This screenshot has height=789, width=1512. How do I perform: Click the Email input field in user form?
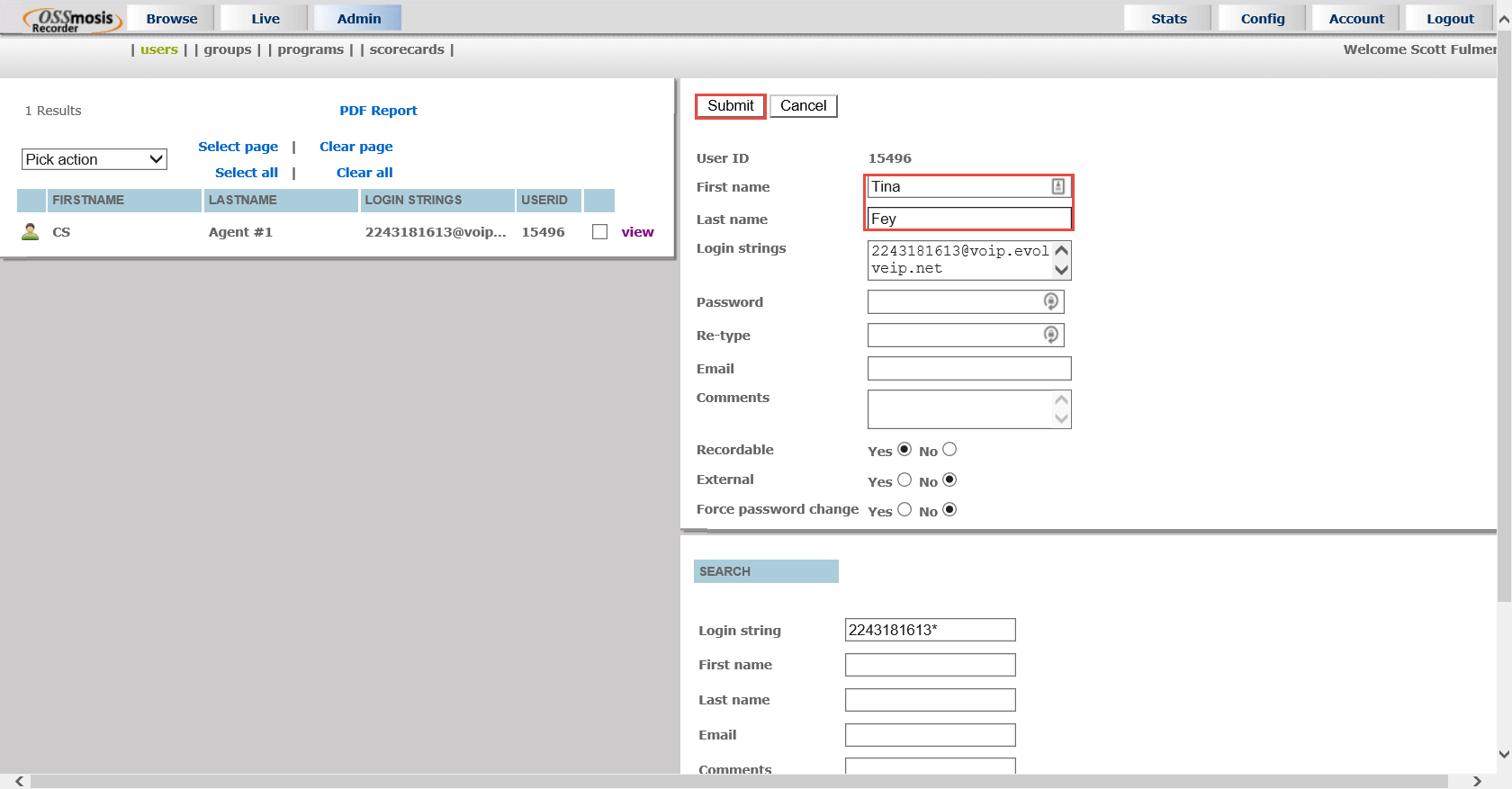coord(968,368)
